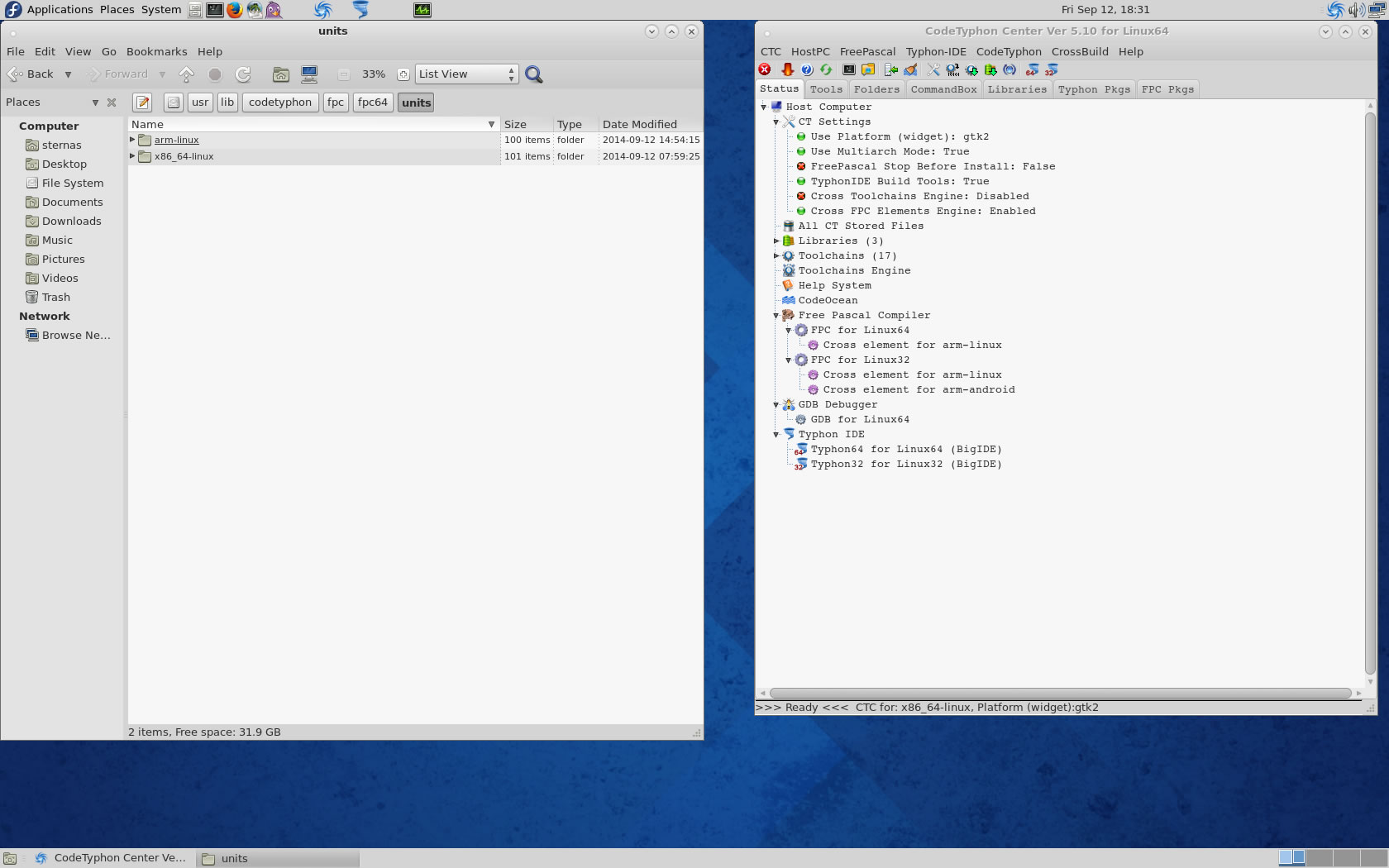The image size is (1389, 868).
Task: Switch to the units window in taskbar
Action: [x=278, y=858]
